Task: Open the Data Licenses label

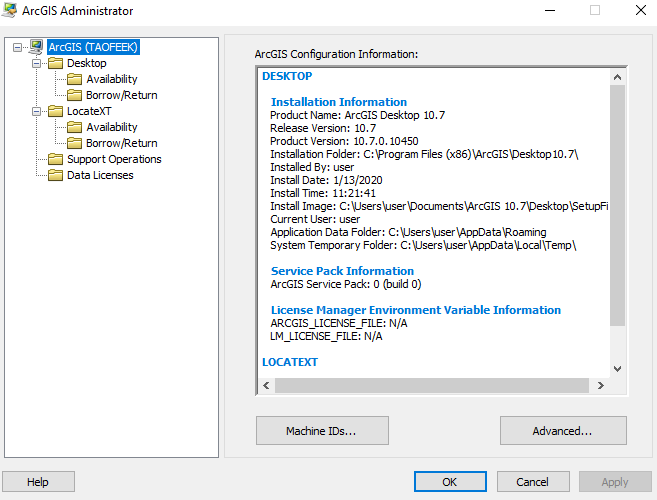Action: (x=100, y=175)
